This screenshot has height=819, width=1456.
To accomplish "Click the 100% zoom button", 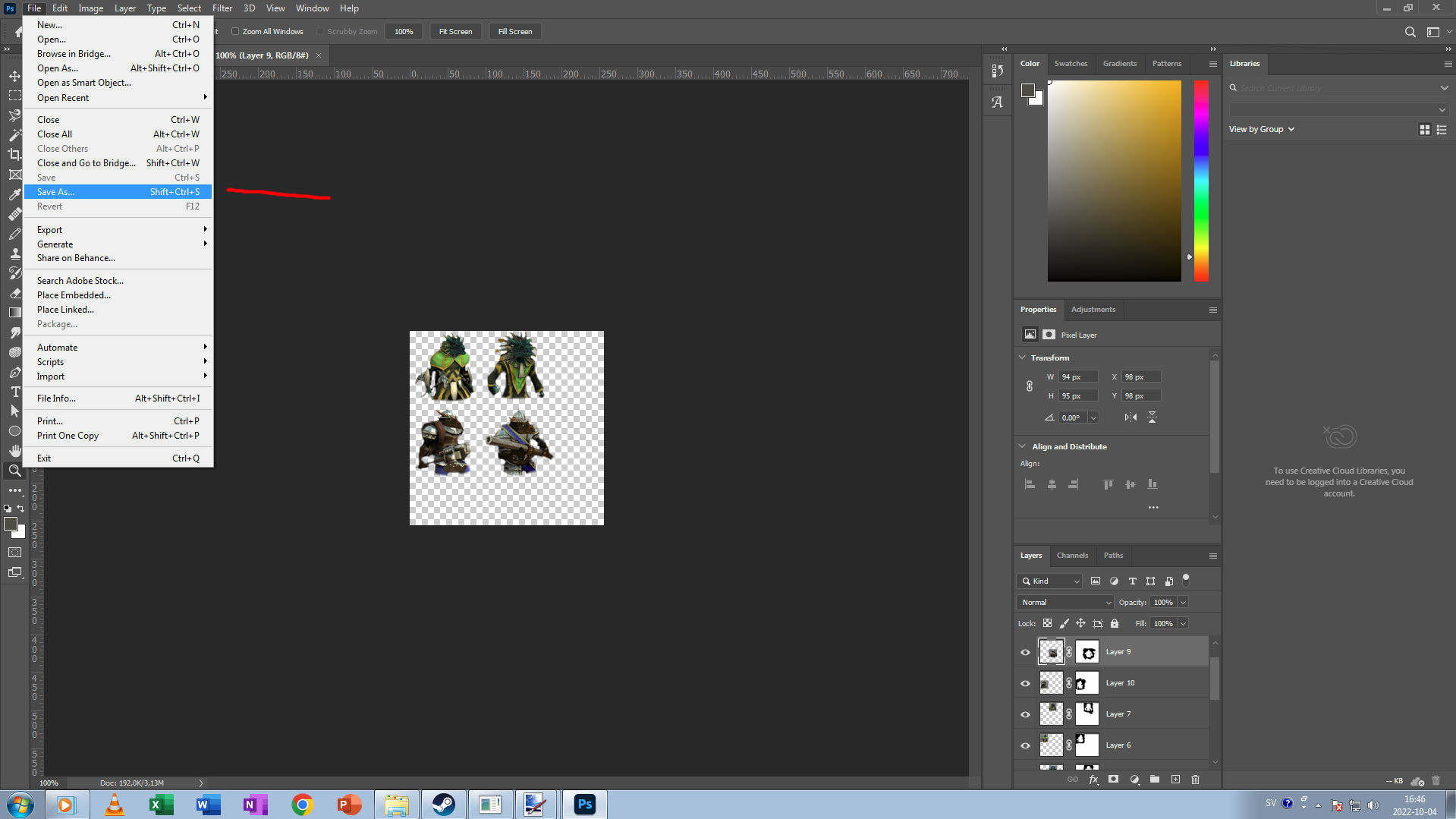I will click(x=404, y=32).
